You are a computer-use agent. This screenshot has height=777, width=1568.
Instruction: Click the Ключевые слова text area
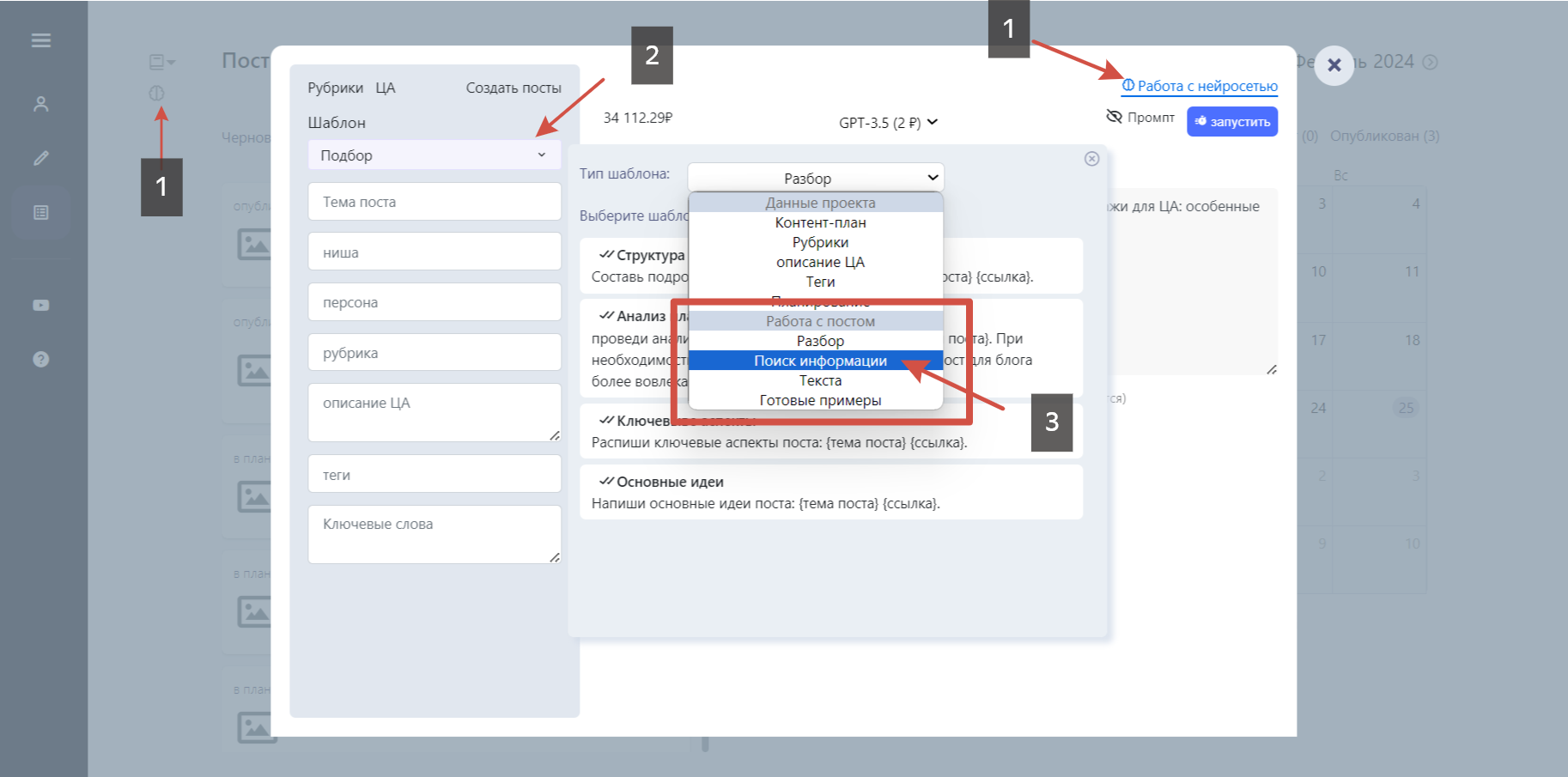435,535
